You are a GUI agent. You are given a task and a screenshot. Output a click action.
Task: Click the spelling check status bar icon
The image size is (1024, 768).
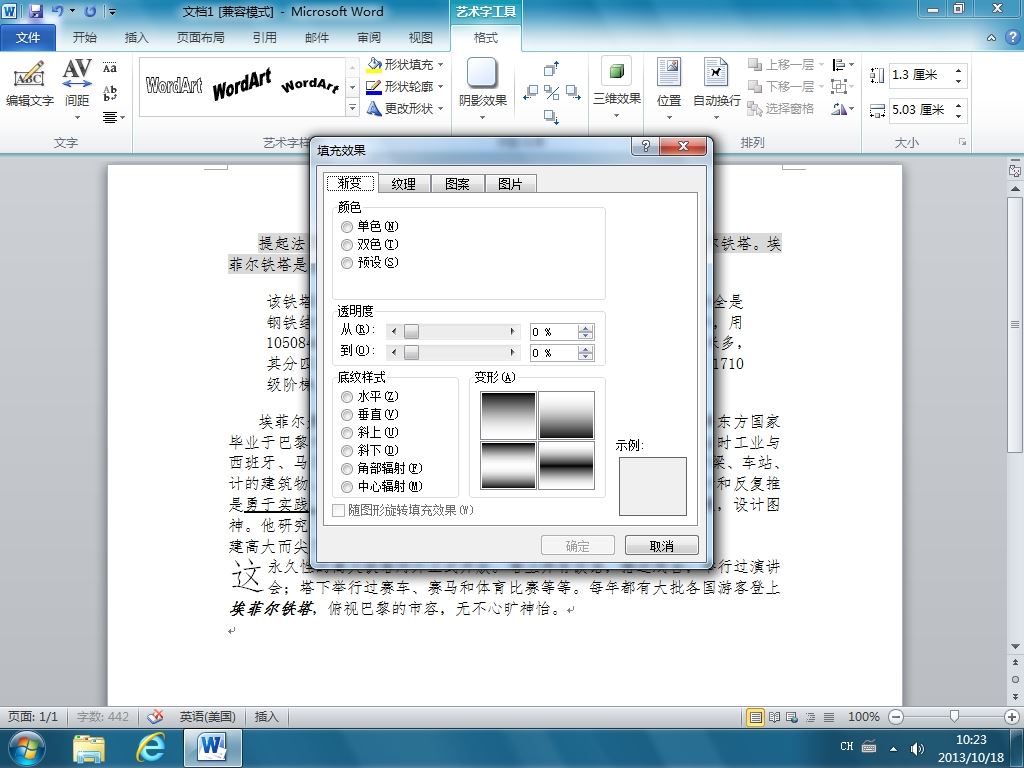click(155, 716)
